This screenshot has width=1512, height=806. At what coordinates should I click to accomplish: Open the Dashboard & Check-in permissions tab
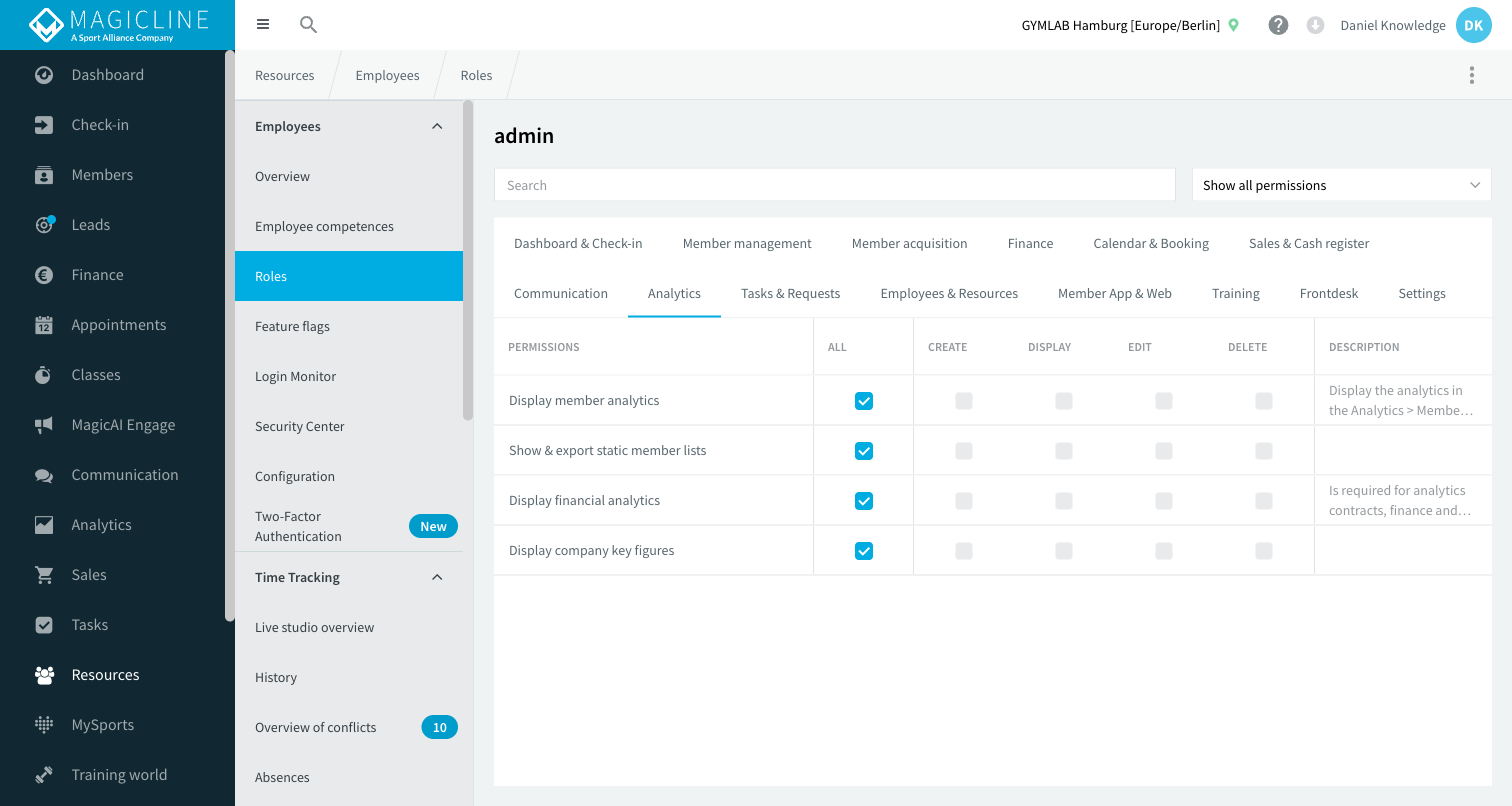(x=578, y=243)
